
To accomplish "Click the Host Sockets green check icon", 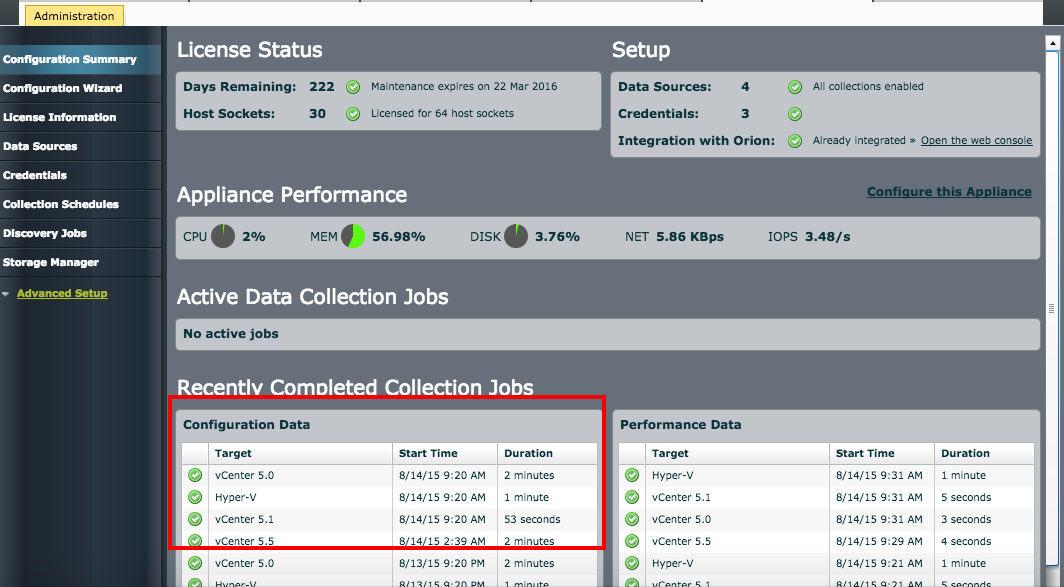I will [353, 114].
